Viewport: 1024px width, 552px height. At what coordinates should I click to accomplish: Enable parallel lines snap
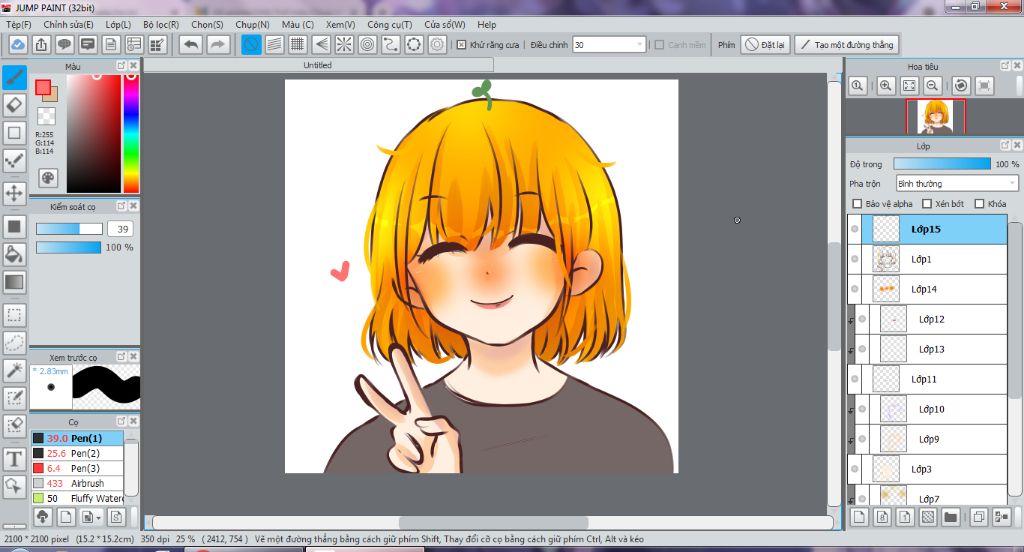coord(274,44)
